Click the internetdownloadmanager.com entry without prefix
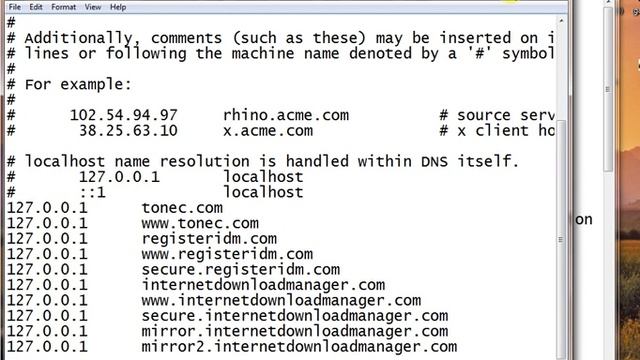Viewport: 640px width, 360px height. 263,285
